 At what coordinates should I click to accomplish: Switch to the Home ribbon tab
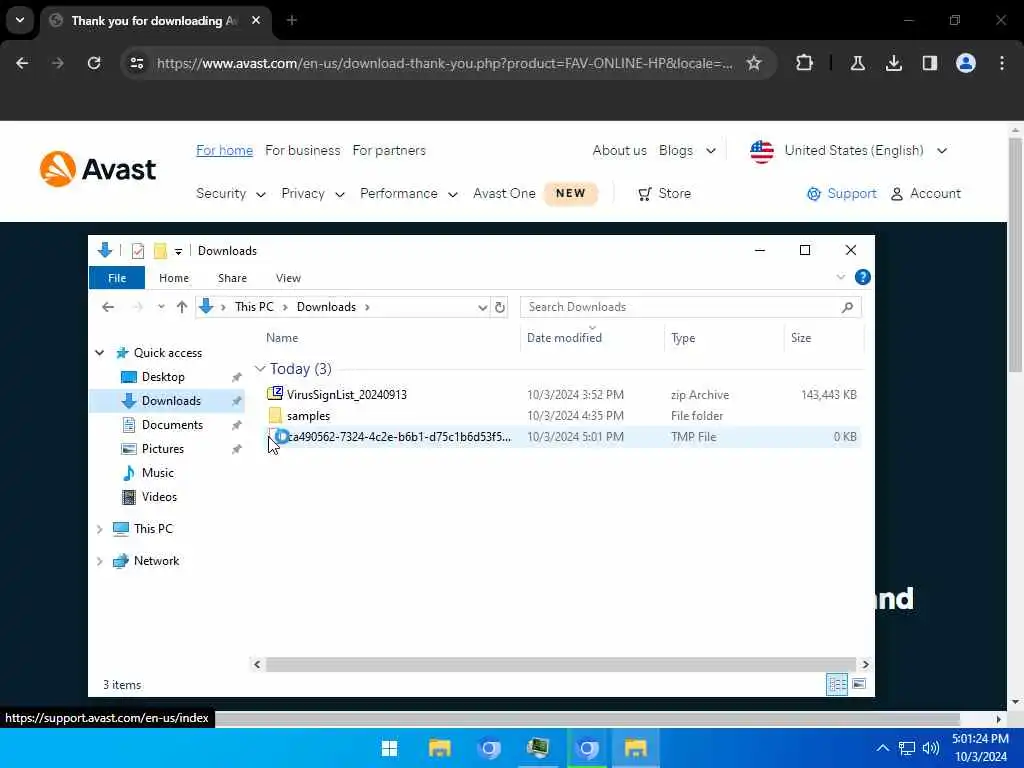(x=174, y=278)
